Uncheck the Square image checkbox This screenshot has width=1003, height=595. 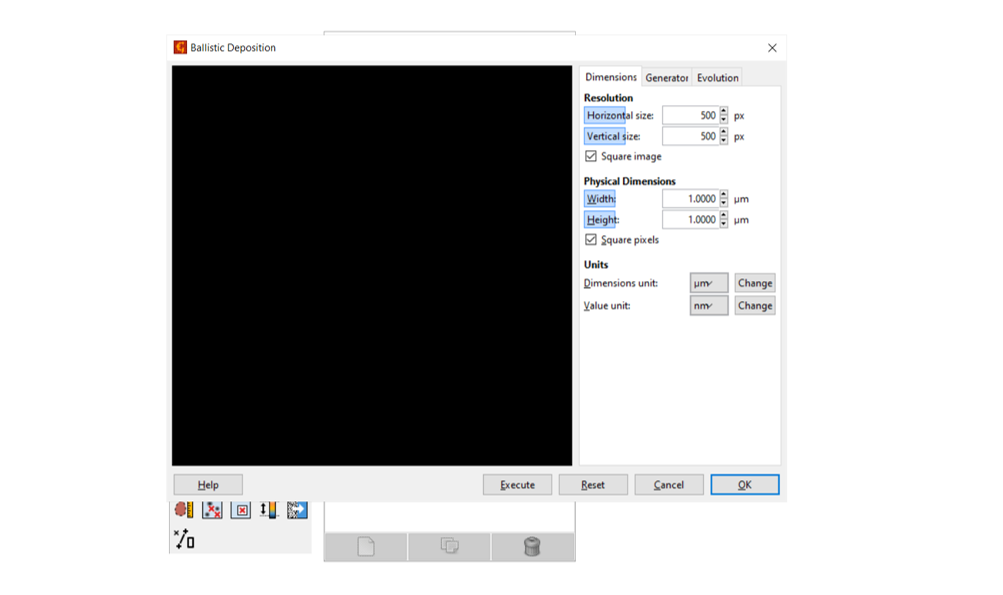tap(591, 157)
